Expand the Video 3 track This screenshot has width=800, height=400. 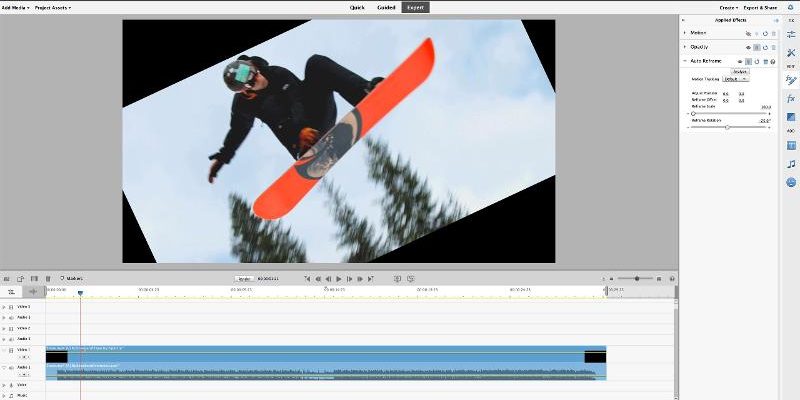[x=4, y=307]
